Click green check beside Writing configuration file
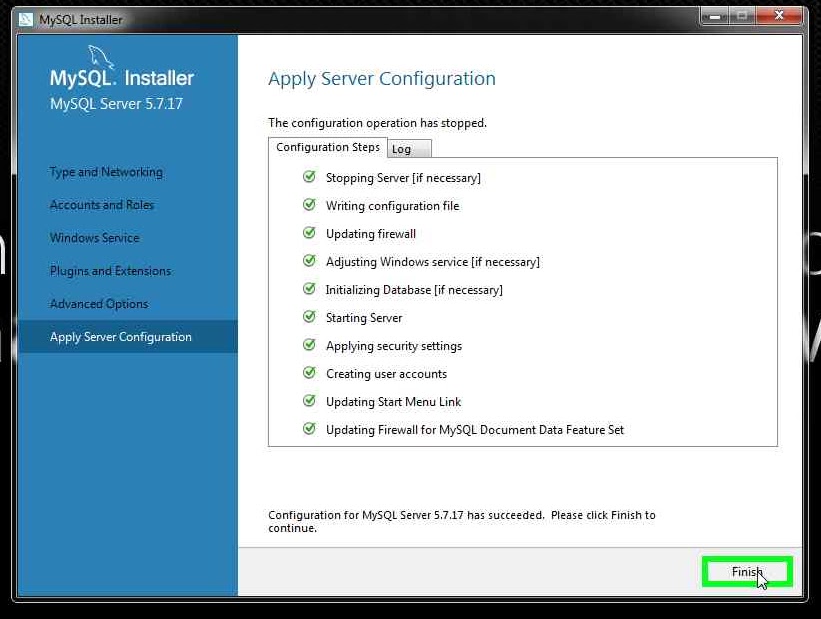This screenshot has width=821, height=619. (309, 205)
